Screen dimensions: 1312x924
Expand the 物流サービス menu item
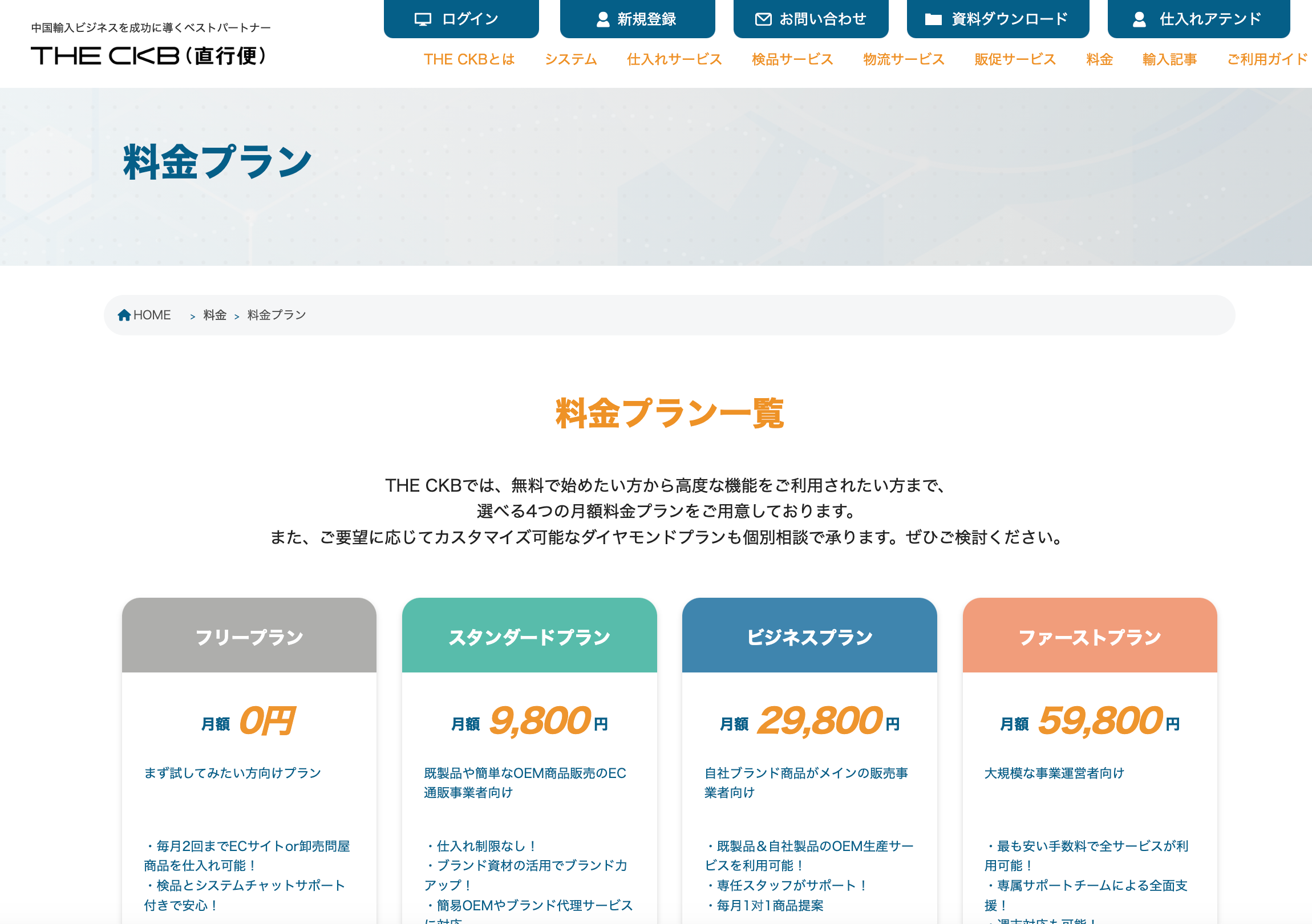click(903, 59)
